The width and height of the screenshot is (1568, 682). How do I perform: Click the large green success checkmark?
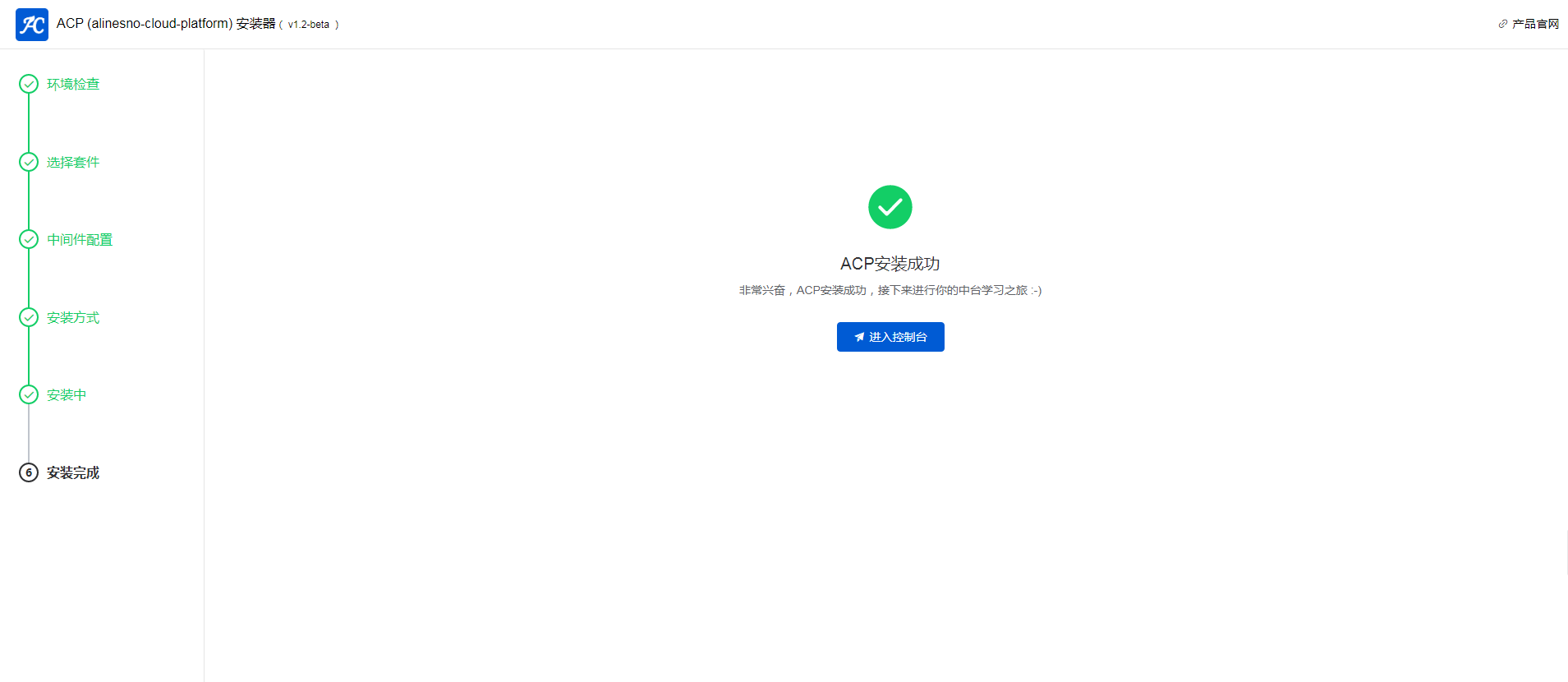point(890,207)
